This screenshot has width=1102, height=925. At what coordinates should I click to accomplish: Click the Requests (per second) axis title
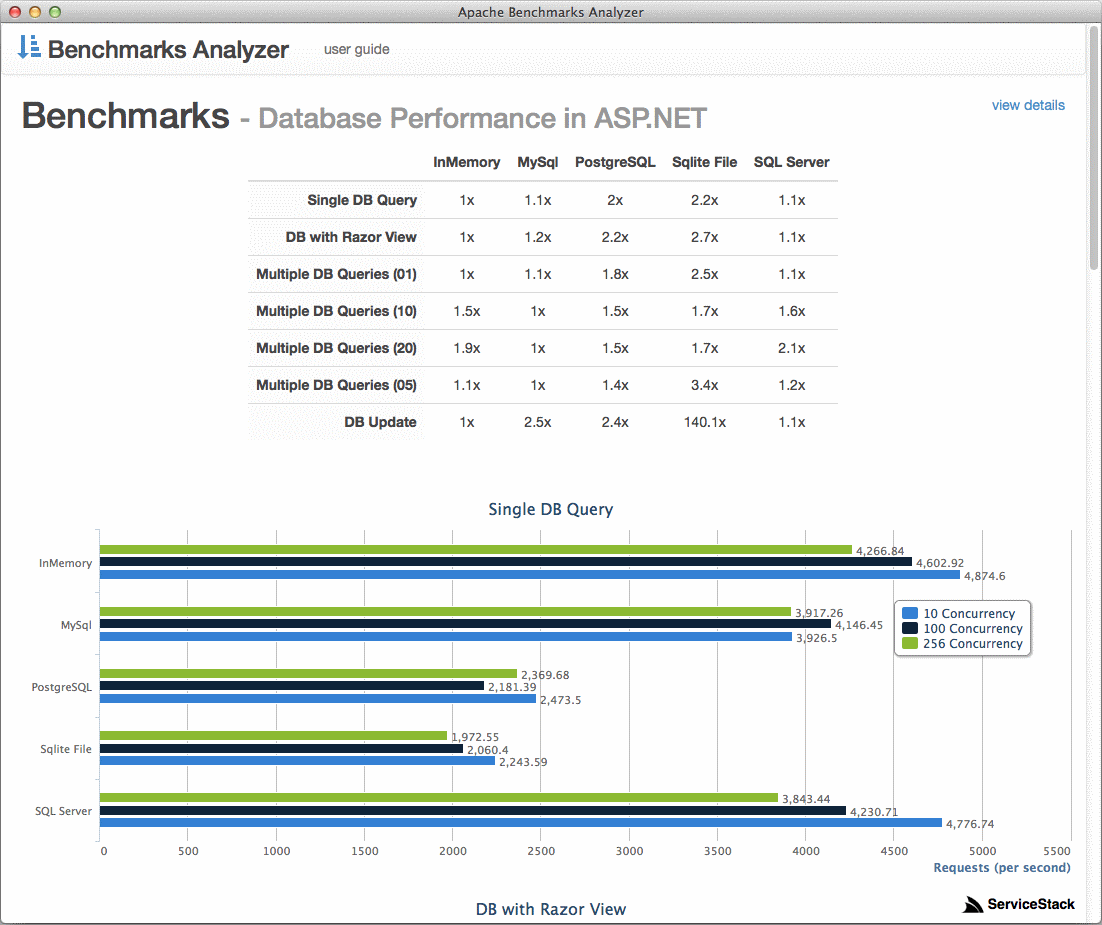[x=1001, y=867]
